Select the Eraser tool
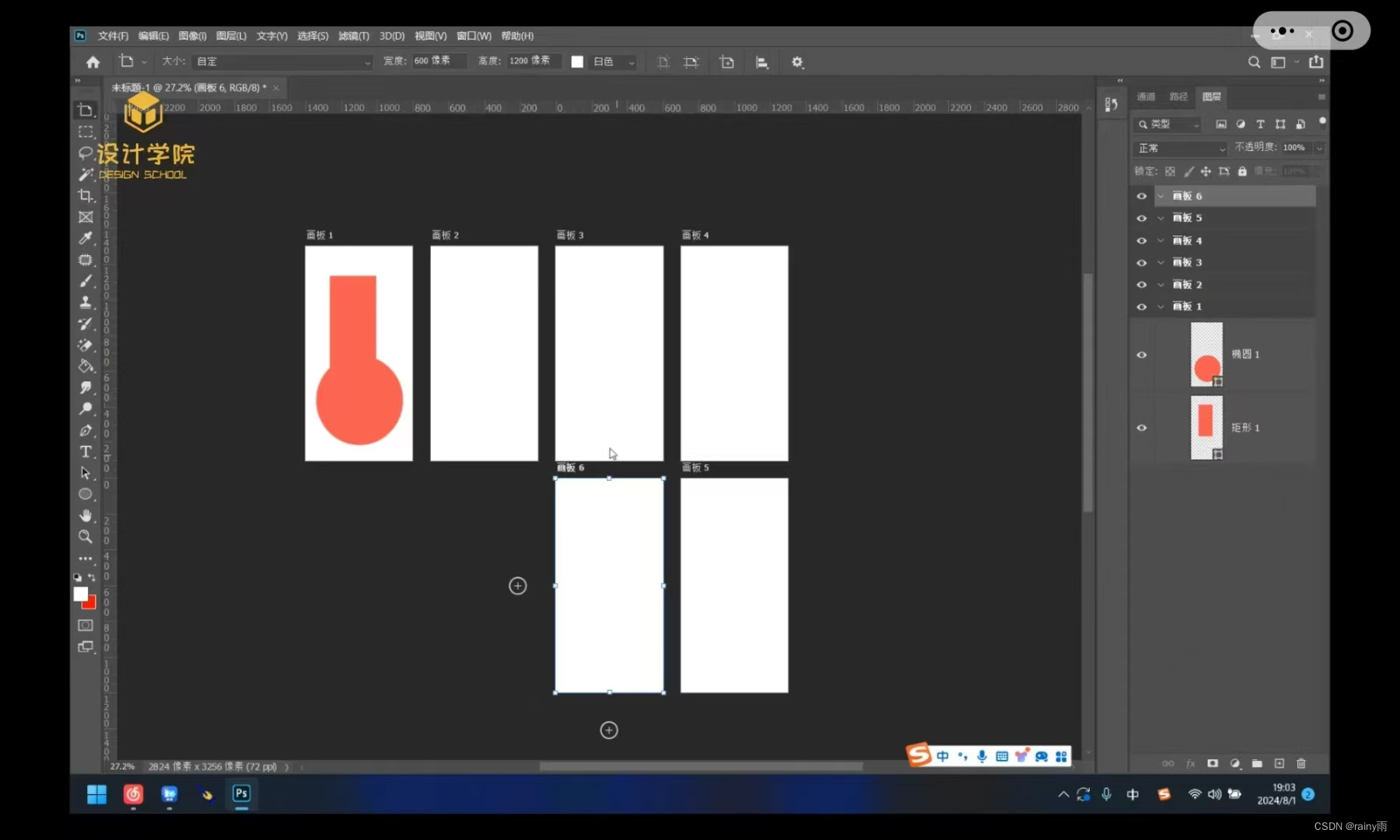The height and width of the screenshot is (840, 1400). click(86, 345)
